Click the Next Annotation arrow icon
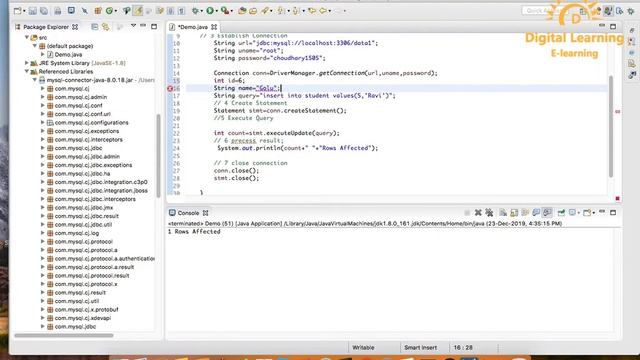 [x=281, y=11]
